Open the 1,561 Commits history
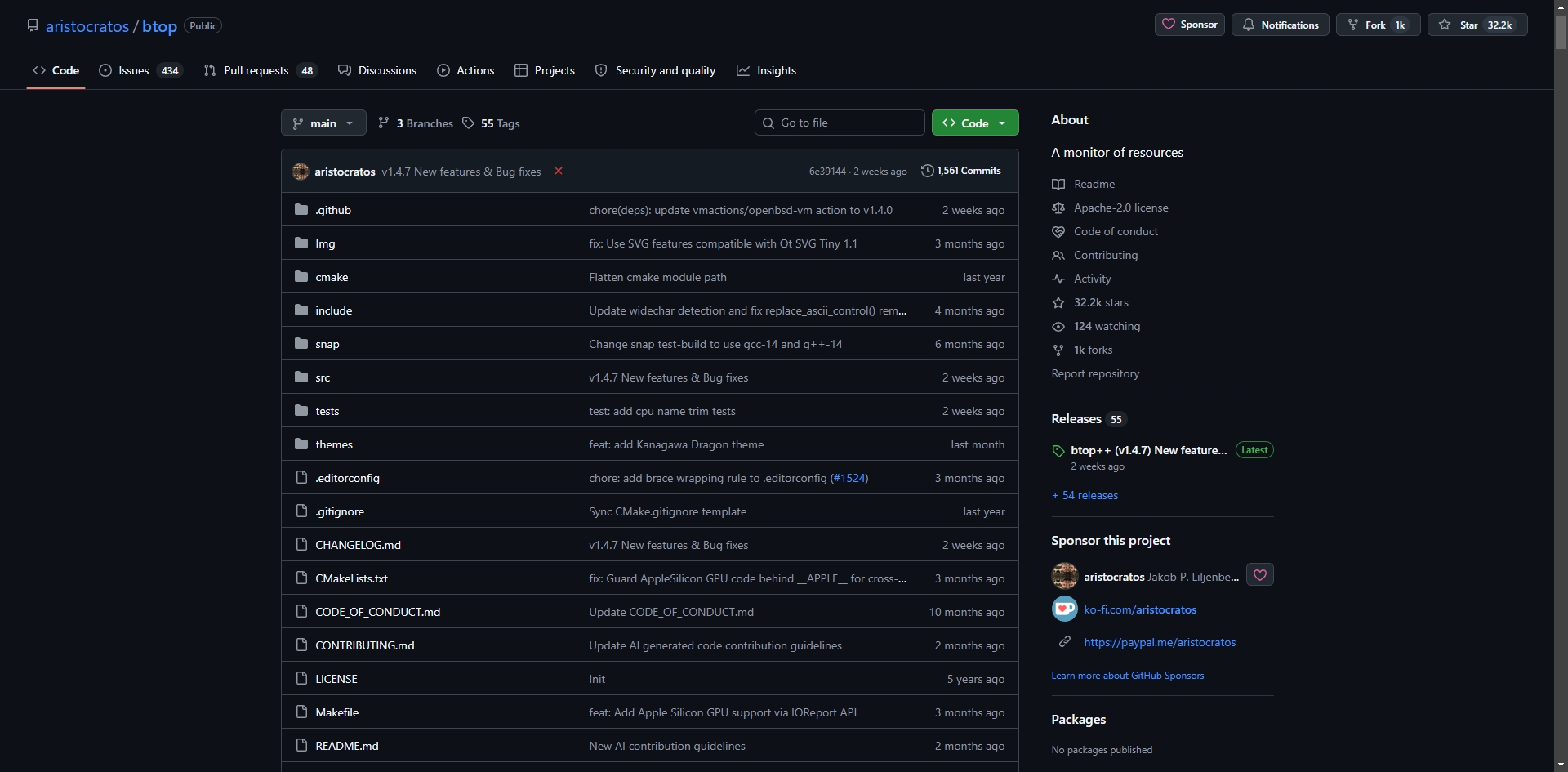The height and width of the screenshot is (772, 1568). [x=961, y=171]
